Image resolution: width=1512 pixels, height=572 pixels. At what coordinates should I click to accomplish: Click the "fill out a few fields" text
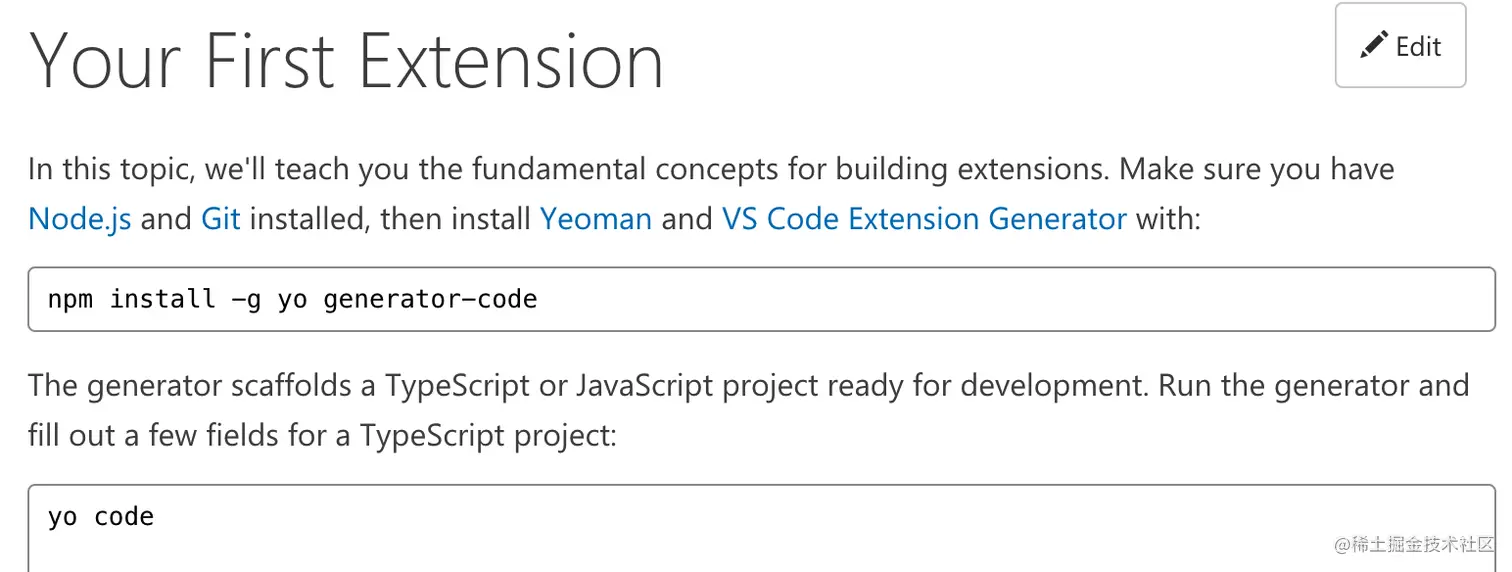[x=177, y=436]
